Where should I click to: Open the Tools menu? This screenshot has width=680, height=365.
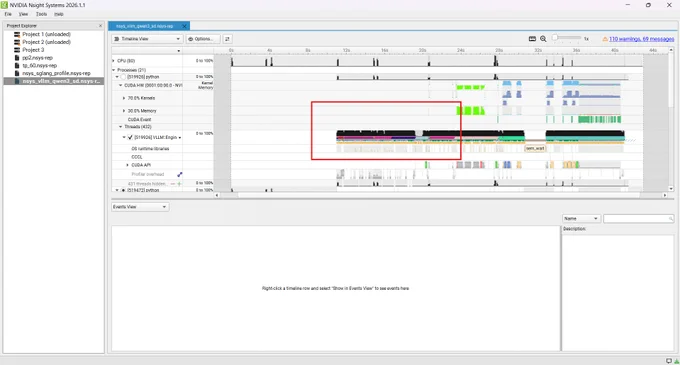[x=41, y=14]
